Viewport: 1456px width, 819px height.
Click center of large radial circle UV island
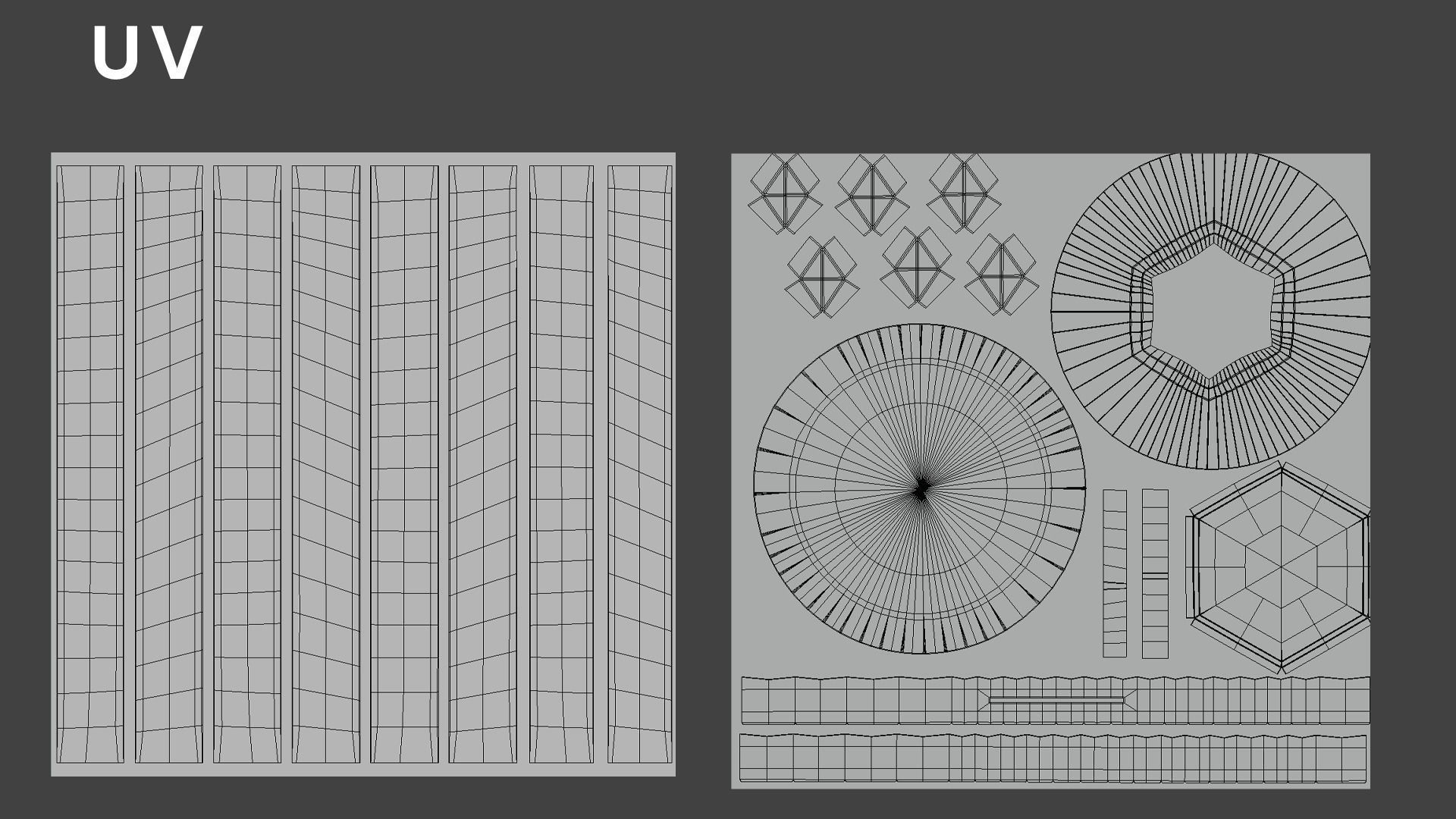(920, 489)
